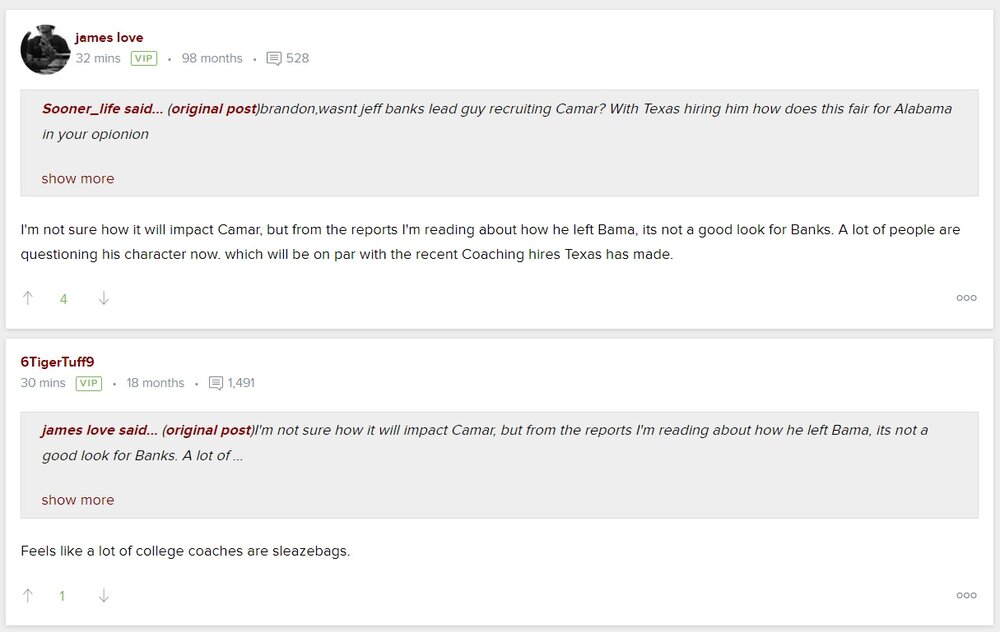
Task: Click james love's avatar picture
Action: 45,49
